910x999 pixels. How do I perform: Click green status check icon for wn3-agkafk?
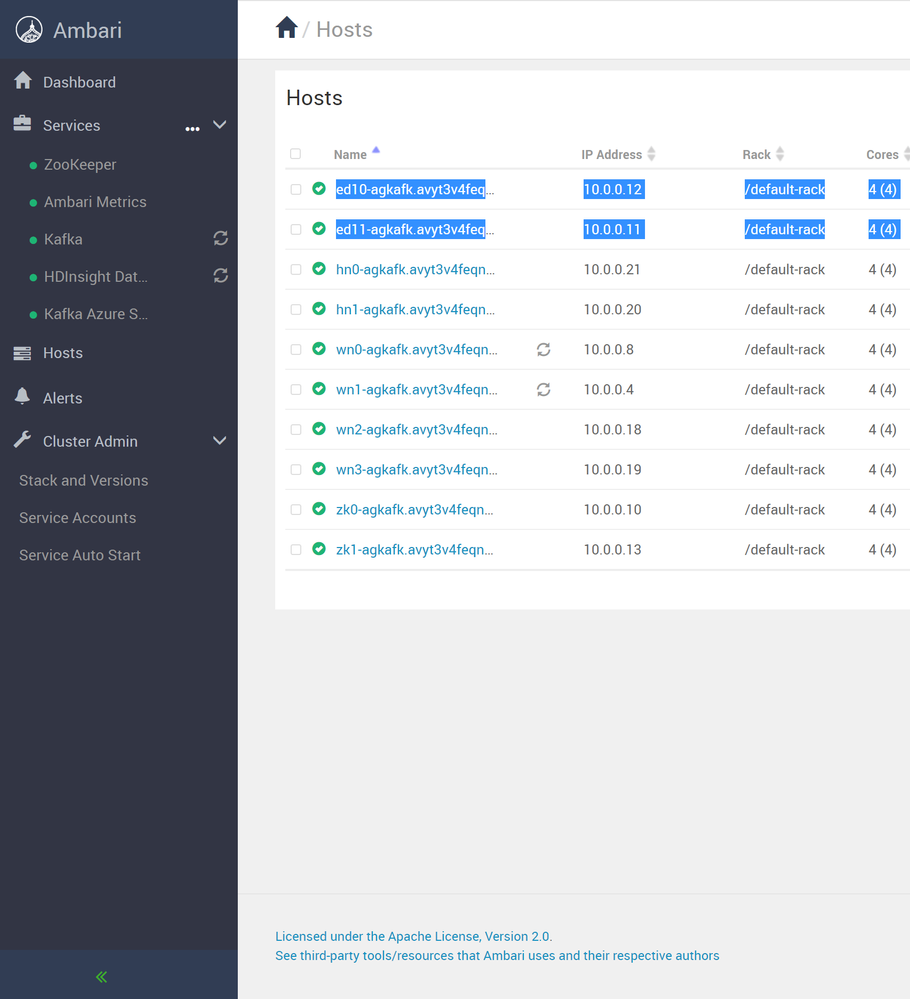[319, 469]
